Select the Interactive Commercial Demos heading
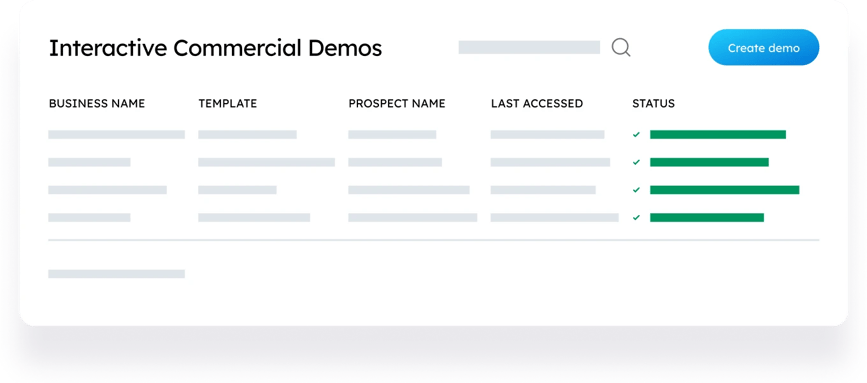The image size is (867, 383). click(216, 48)
